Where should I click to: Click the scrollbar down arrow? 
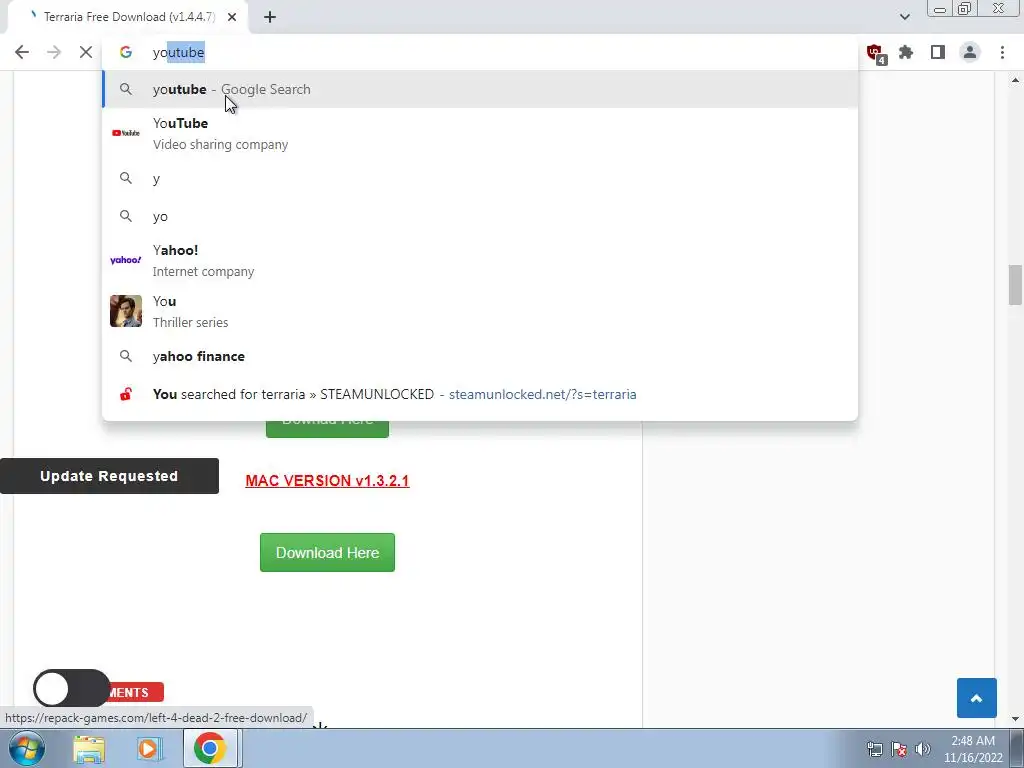[x=1015, y=719]
